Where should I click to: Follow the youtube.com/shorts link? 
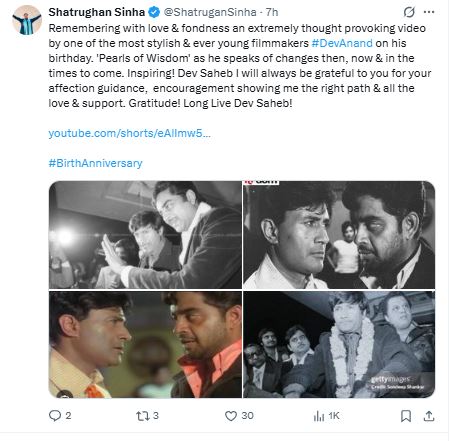coord(129,133)
